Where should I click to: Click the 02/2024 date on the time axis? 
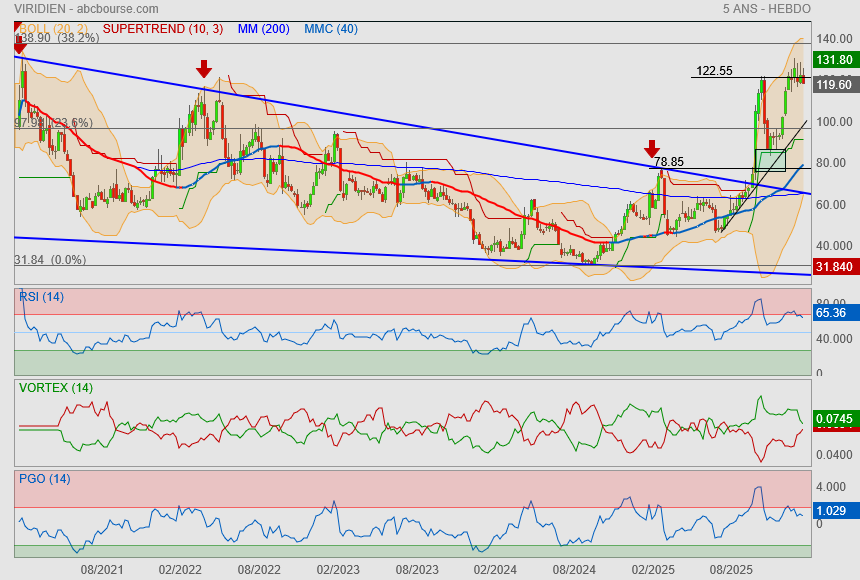[x=495, y=569]
